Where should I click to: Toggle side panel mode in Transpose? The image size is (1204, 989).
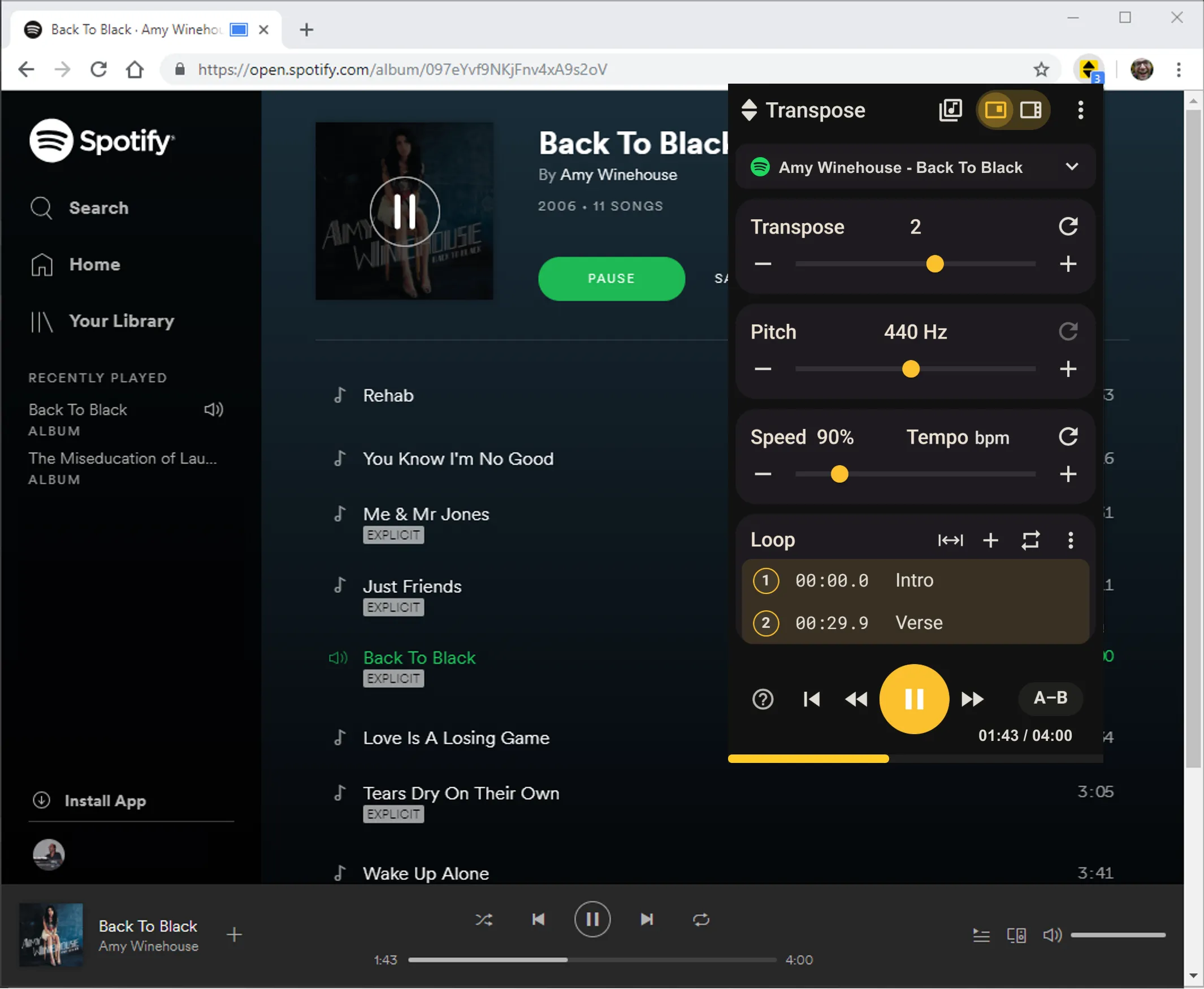click(1030, 110)
